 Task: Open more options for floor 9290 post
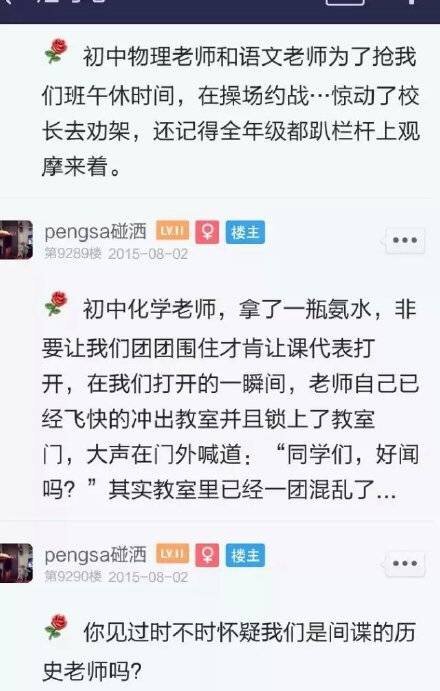coord(405,564)
